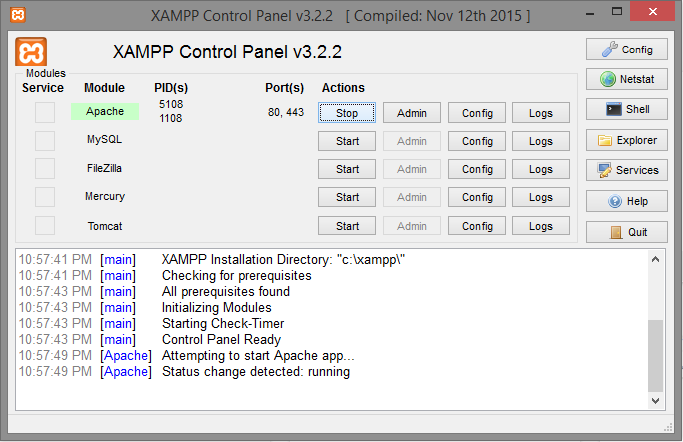Image resolution: width=683 pixels, height=442 pixels.
Task: Open the Apache Config menu
Action: point(477,113)
